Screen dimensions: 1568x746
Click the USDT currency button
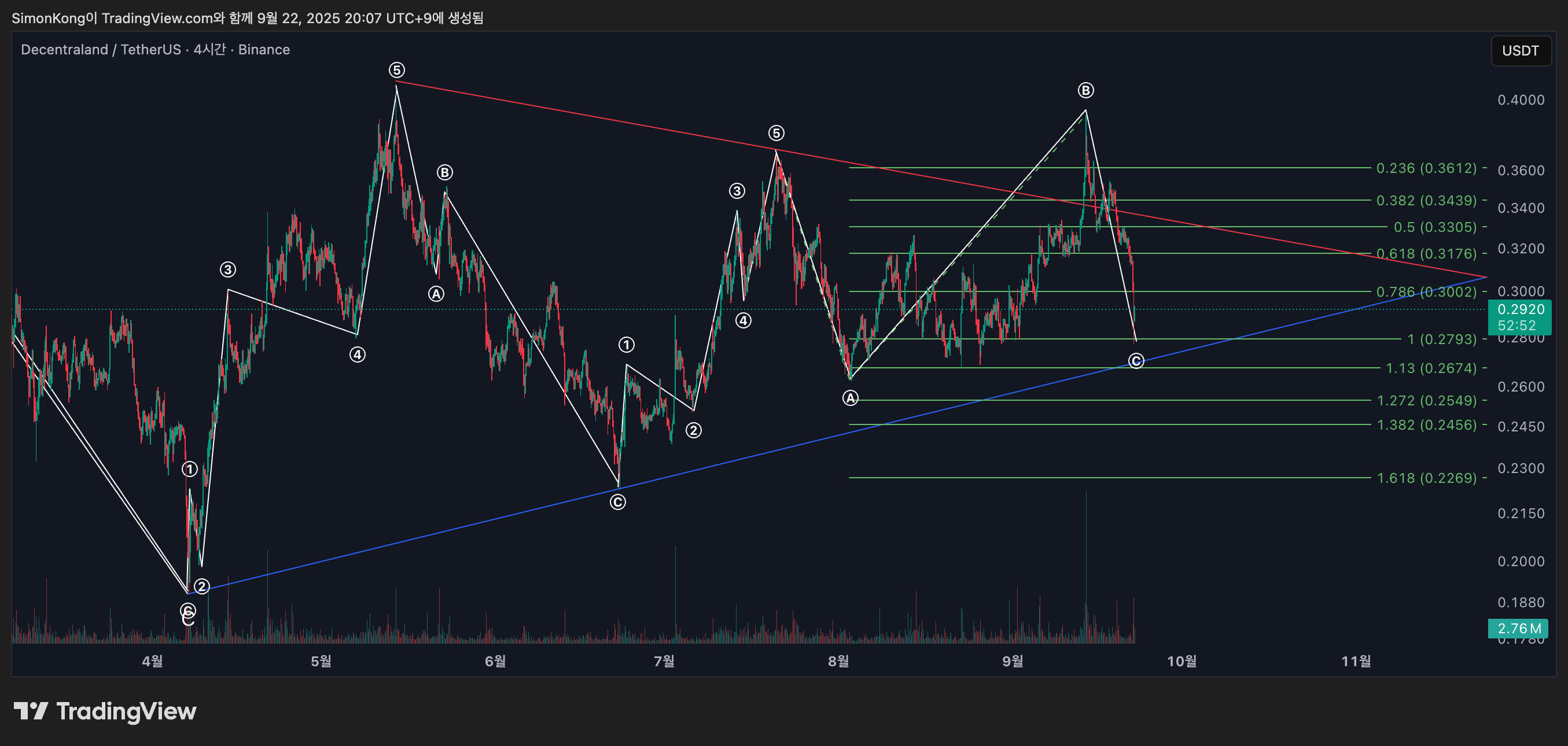pos(1520,50)
